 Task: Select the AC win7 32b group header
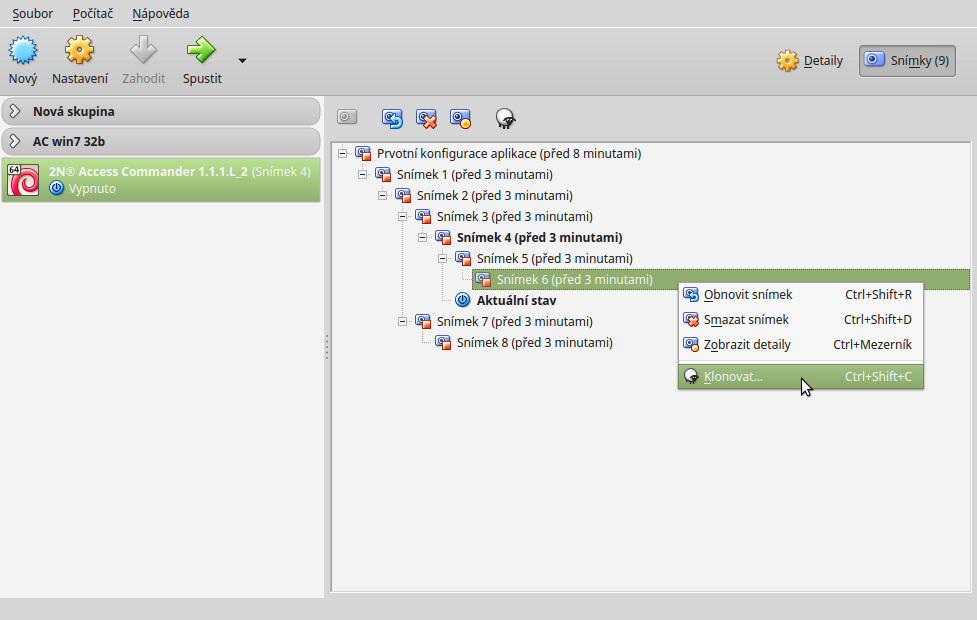[x=161, y=141]
